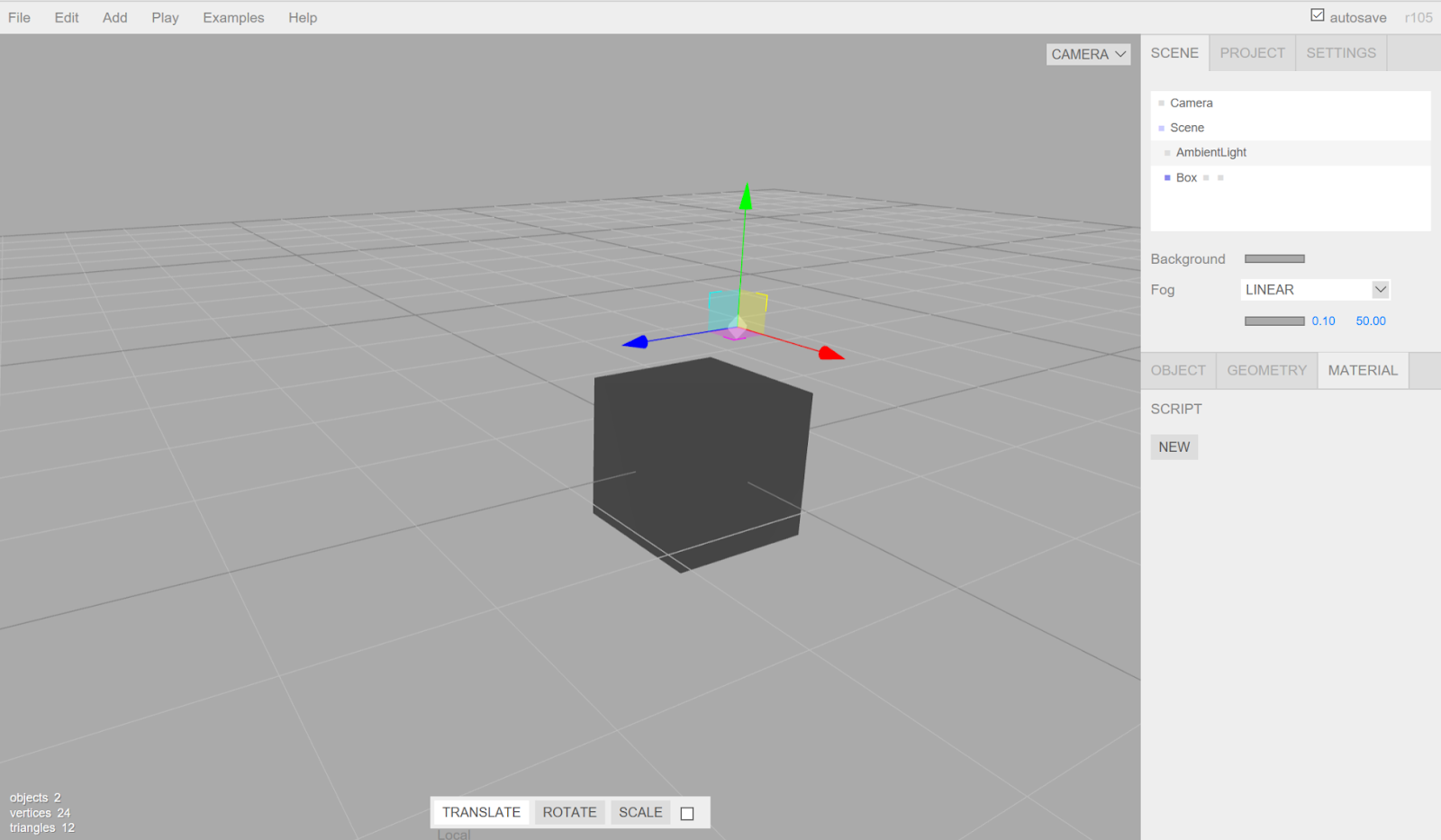The width and height of the screenshot is (1441, 840).
Task: Click the red X-axis gizmo arrow
Action: tap(831, 352)
